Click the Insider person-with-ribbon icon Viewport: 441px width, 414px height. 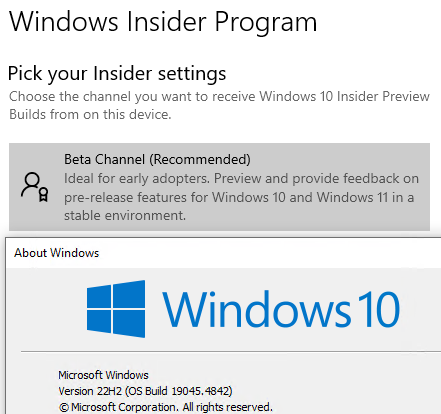pyautogui.click(x=35, y=187)
